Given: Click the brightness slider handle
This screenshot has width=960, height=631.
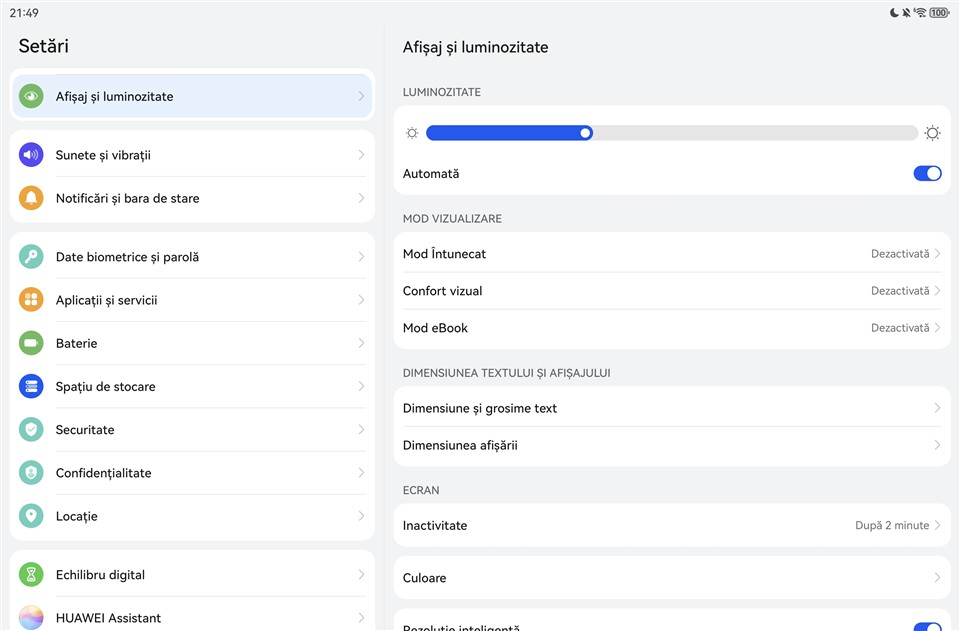Looking at the screenshot, I should [x=586, y=133].
